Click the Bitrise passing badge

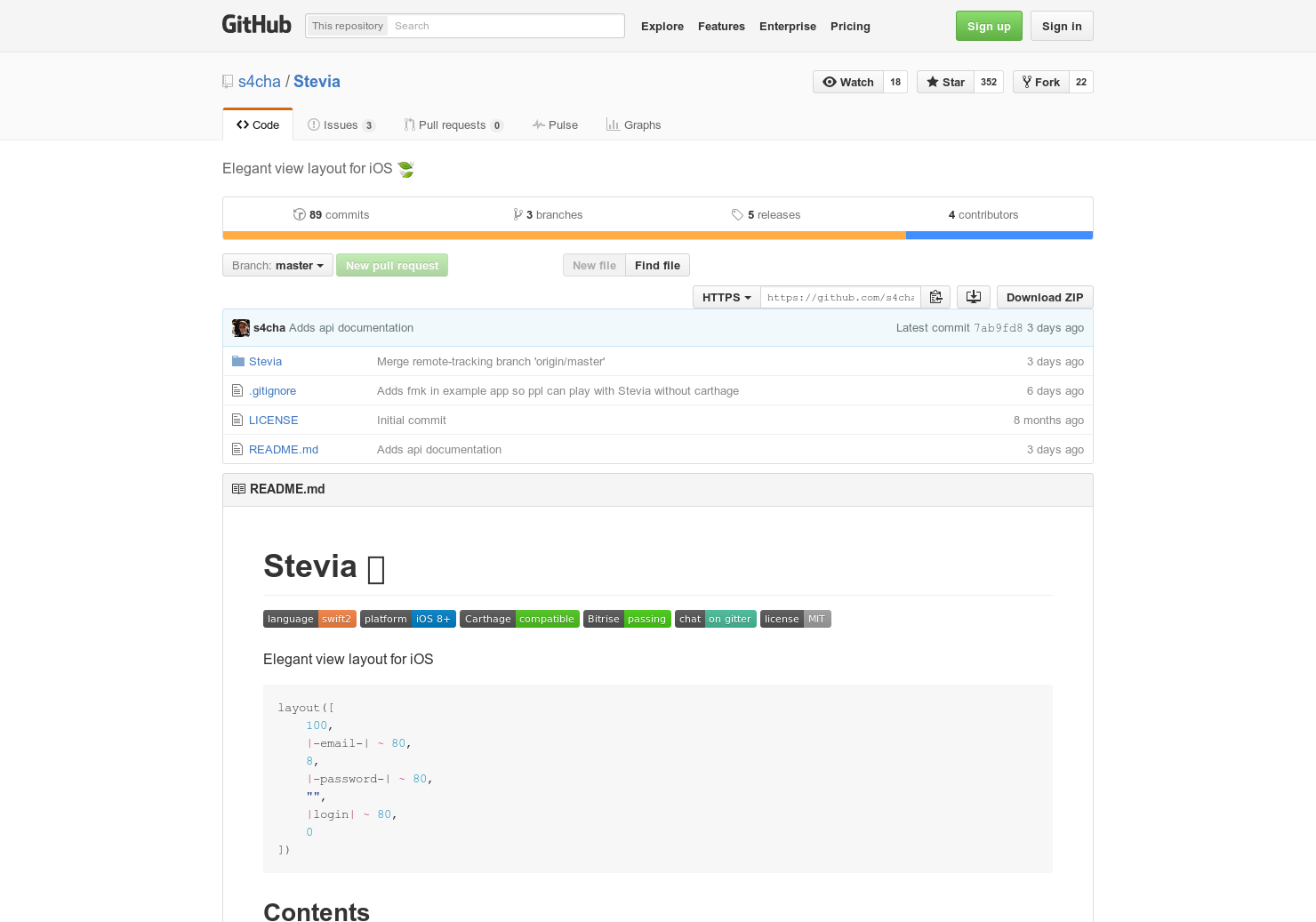[627, 619]
